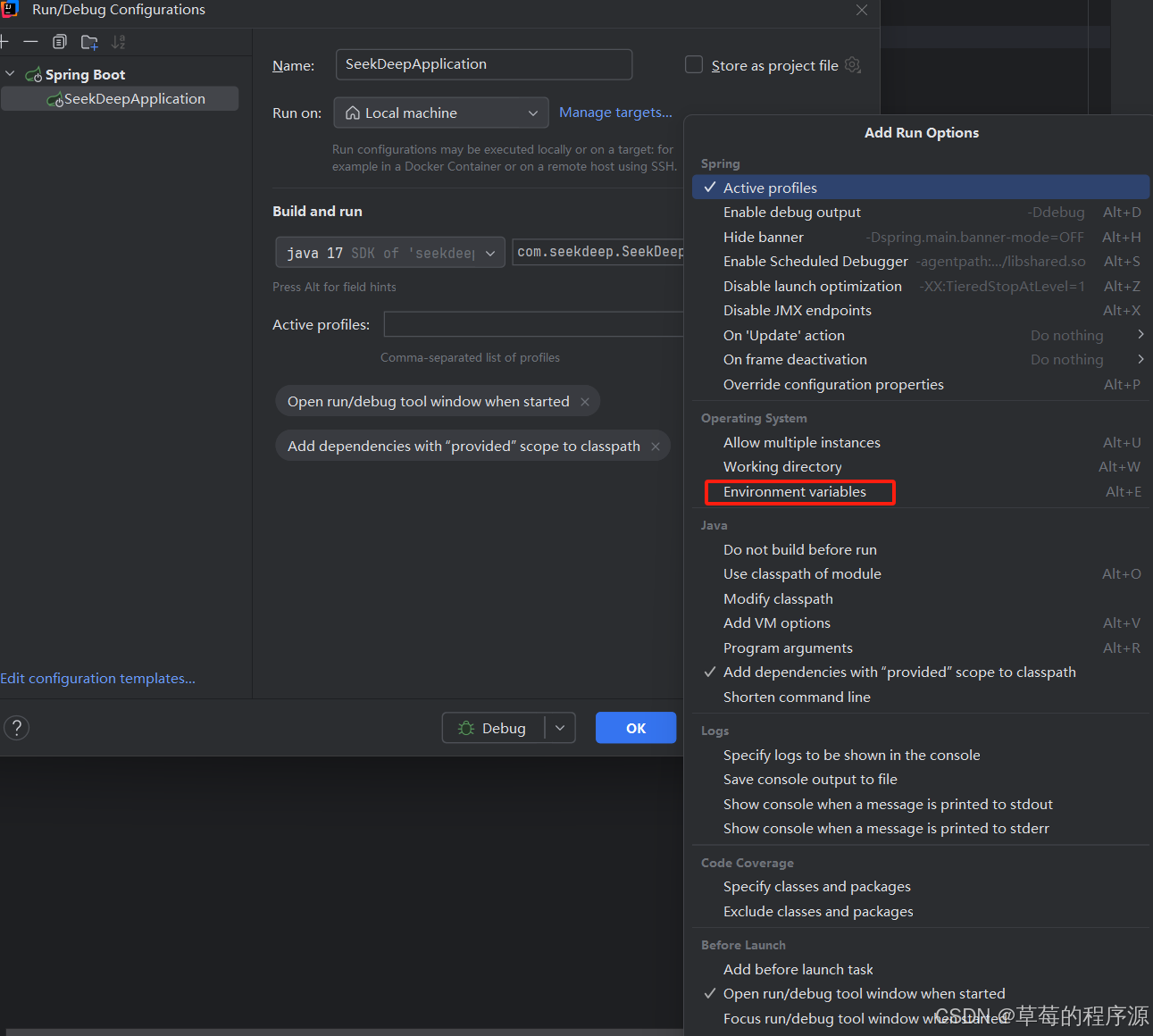Open the Manage targets link
The image size is (1153, 1036).
615,113
